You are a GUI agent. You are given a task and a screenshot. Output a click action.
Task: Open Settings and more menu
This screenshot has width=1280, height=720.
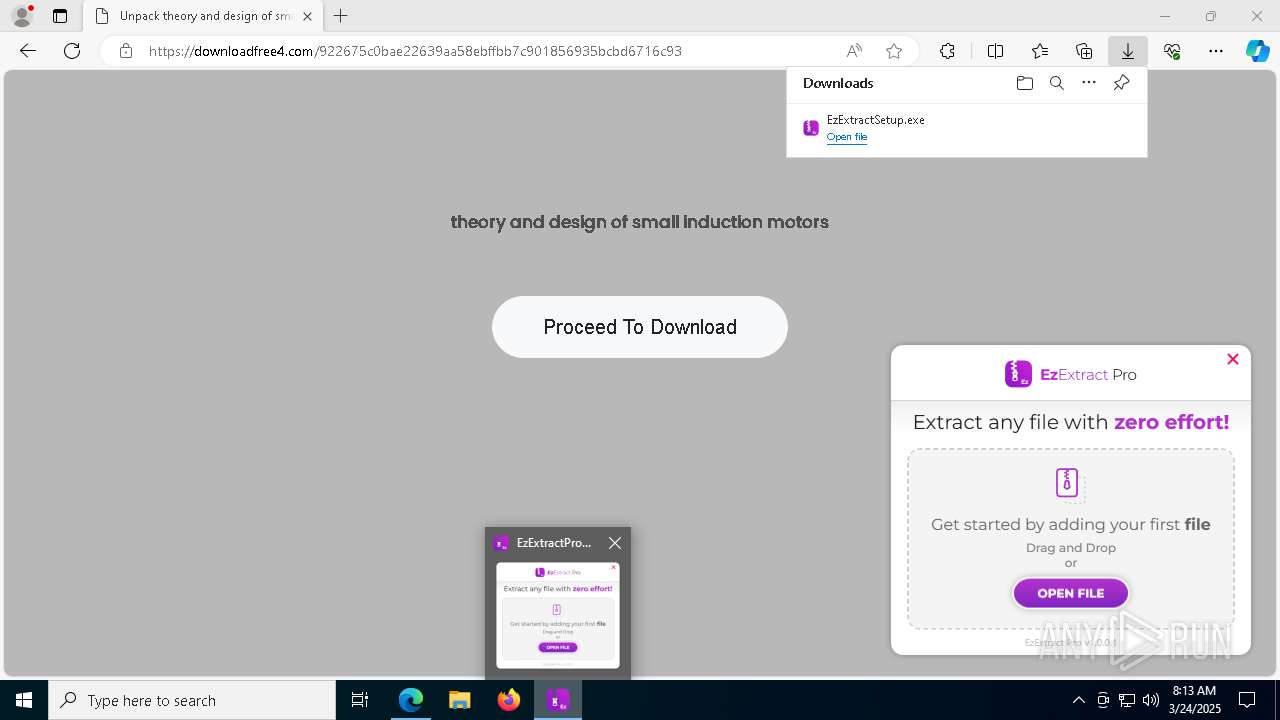point(1216,51)
